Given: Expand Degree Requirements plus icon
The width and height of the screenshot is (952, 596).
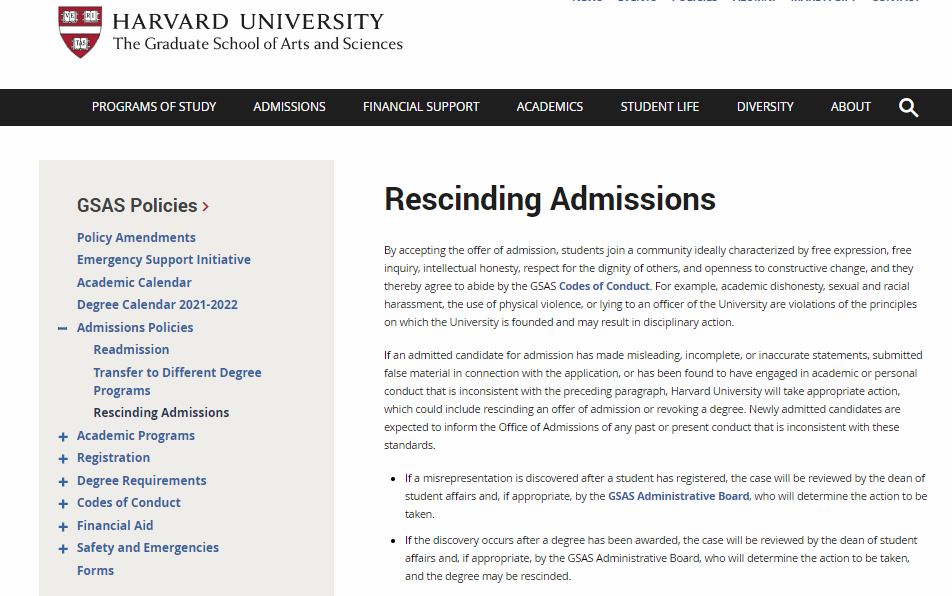Looking at the screenshot, I should point(63,481).
